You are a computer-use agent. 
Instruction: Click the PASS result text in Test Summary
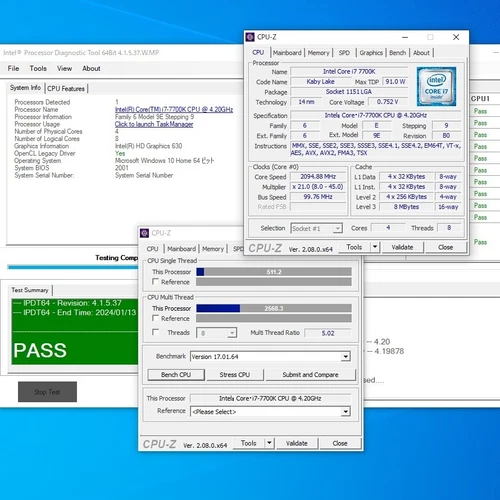point(40,350)
